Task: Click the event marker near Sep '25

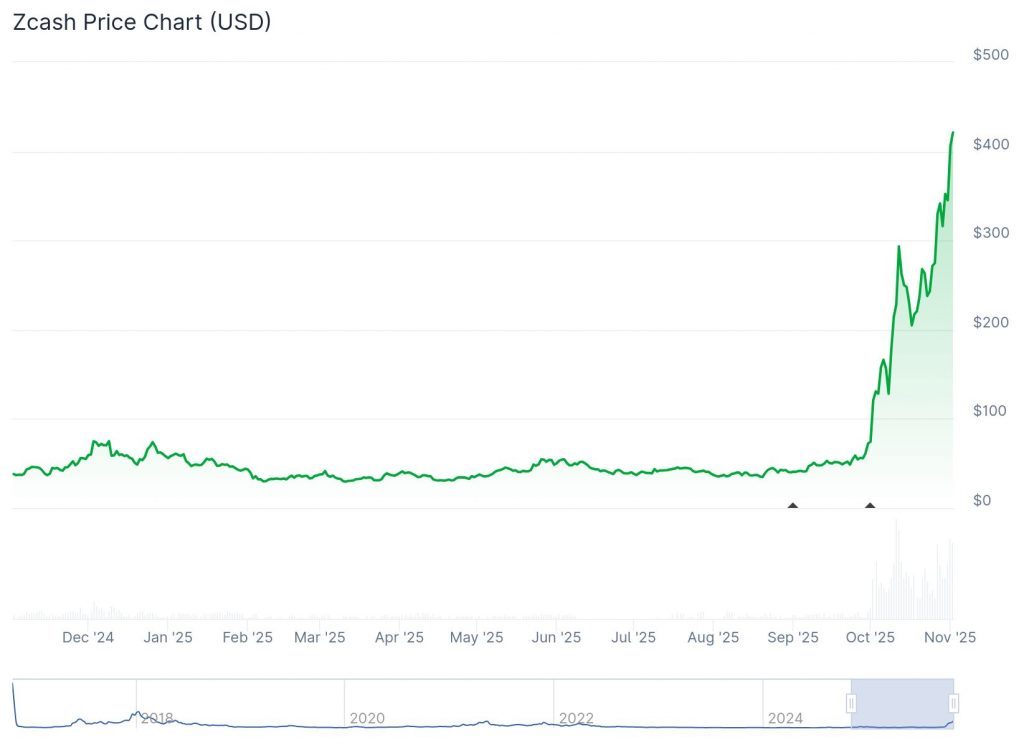Action: pyautogui.click(x=793, y=506)
